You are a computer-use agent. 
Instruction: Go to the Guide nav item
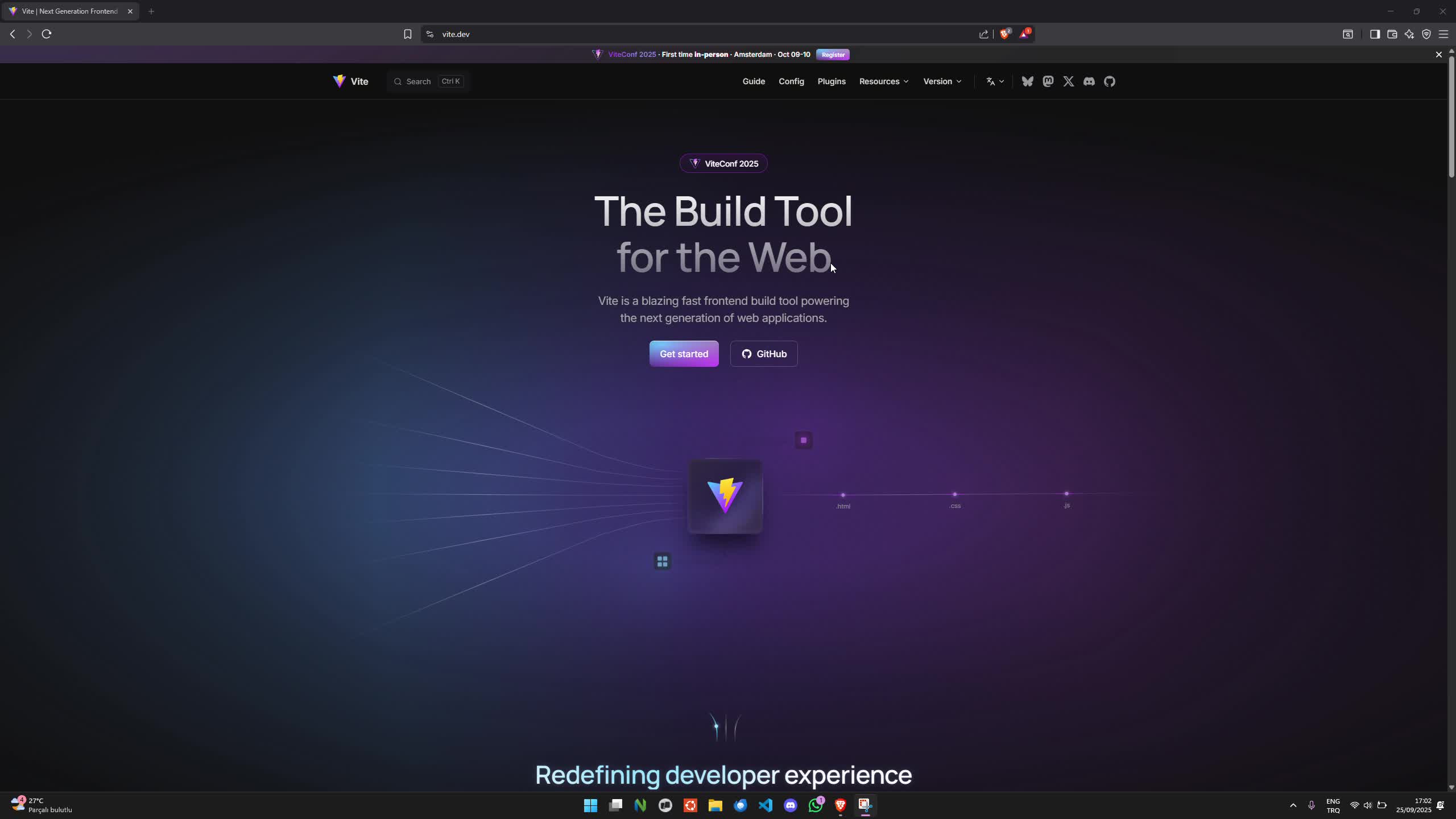[x=754, y=81]
